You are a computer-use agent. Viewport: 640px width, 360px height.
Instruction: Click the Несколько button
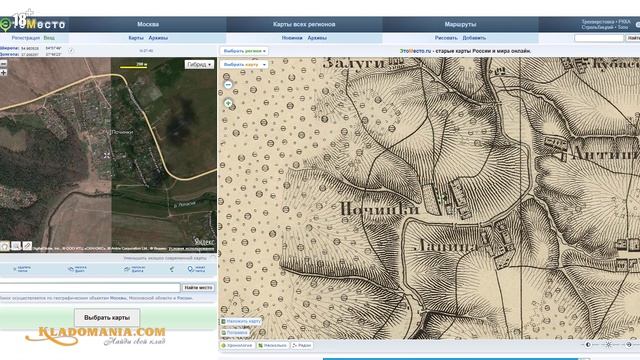coord(272,345)
